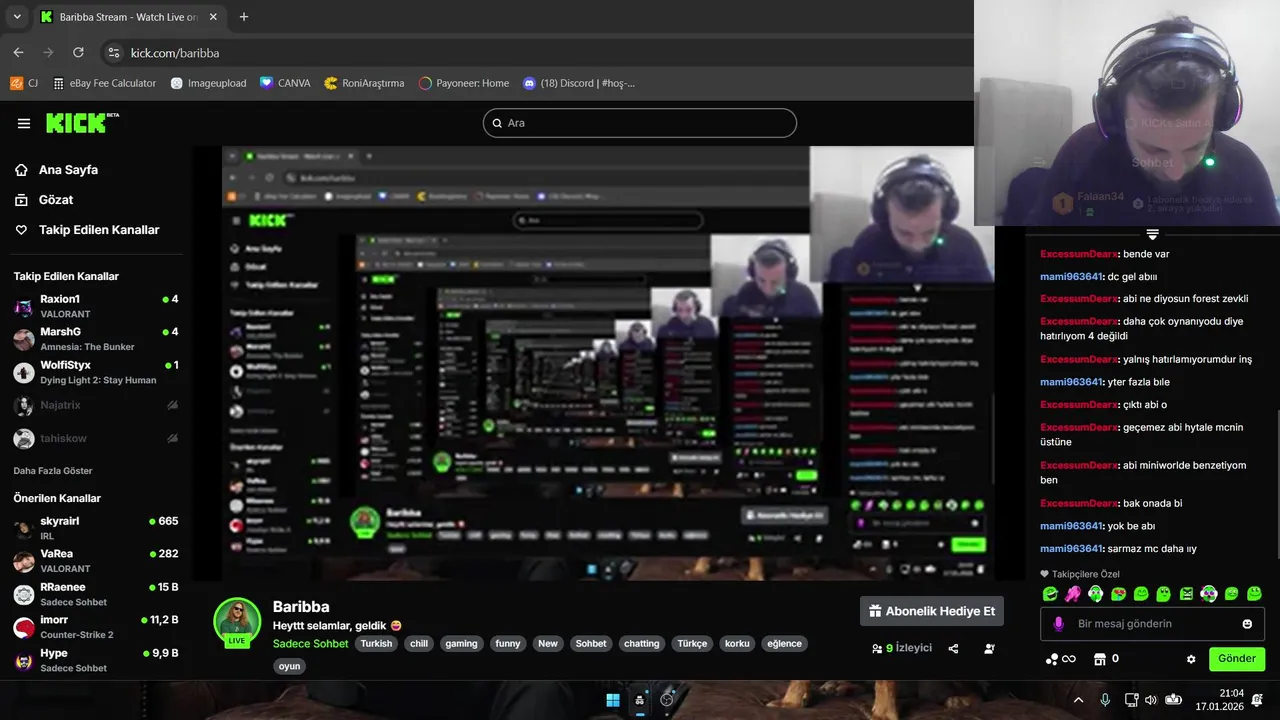
Task: Click mami963641 'dc gel abiii' message
Action: pyautogui.click(x=1098, y=277)
